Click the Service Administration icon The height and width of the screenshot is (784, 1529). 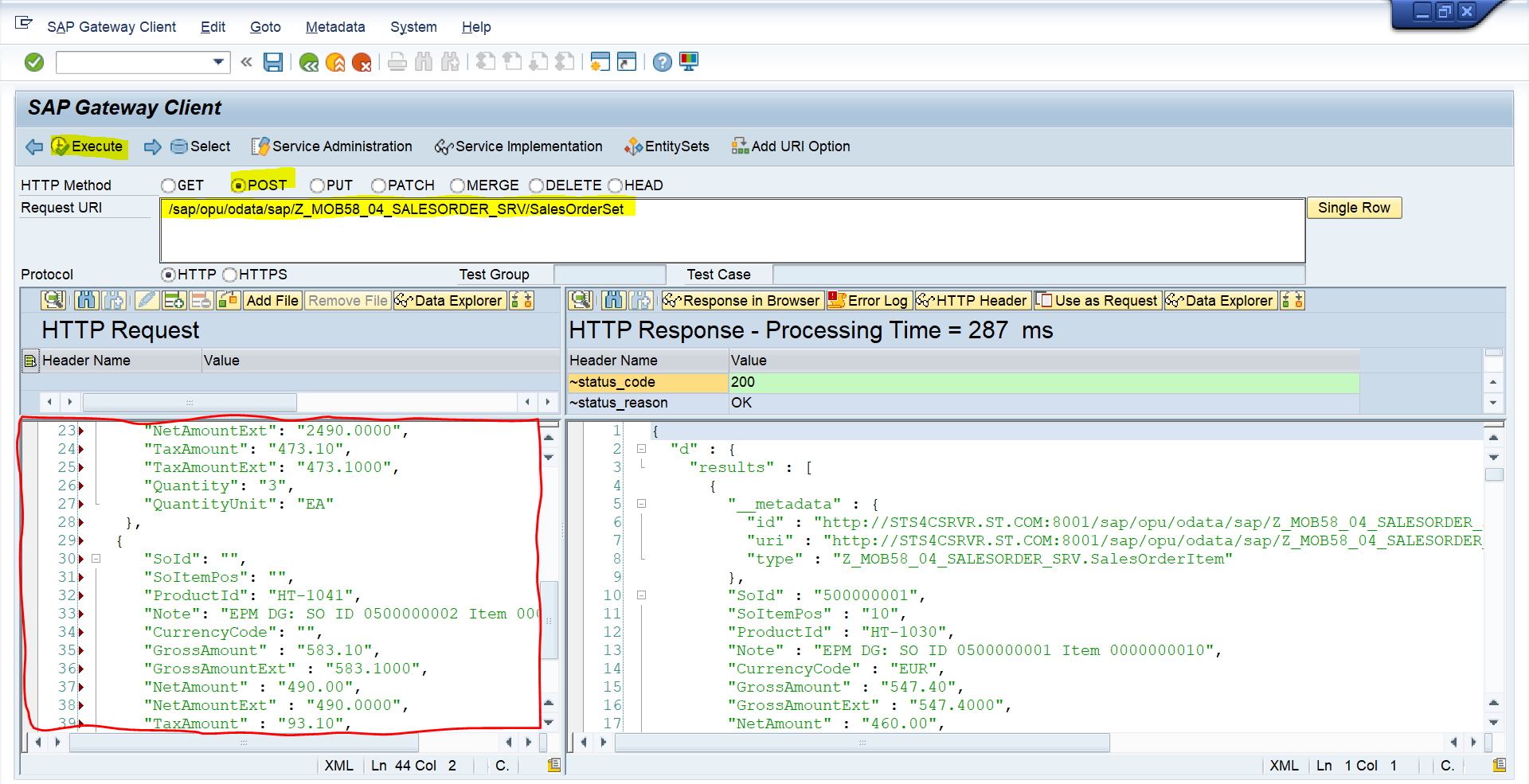click(260, 146)
